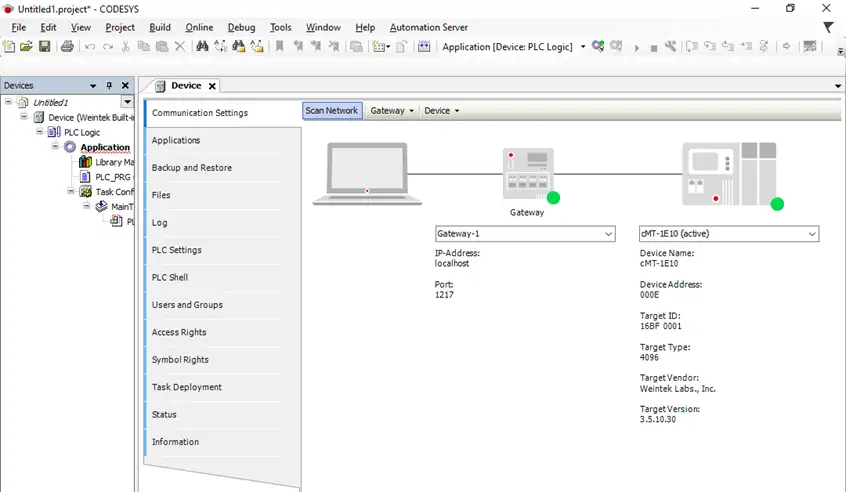
Task: Save the project with the floppy icon
Action: point(45,46)
